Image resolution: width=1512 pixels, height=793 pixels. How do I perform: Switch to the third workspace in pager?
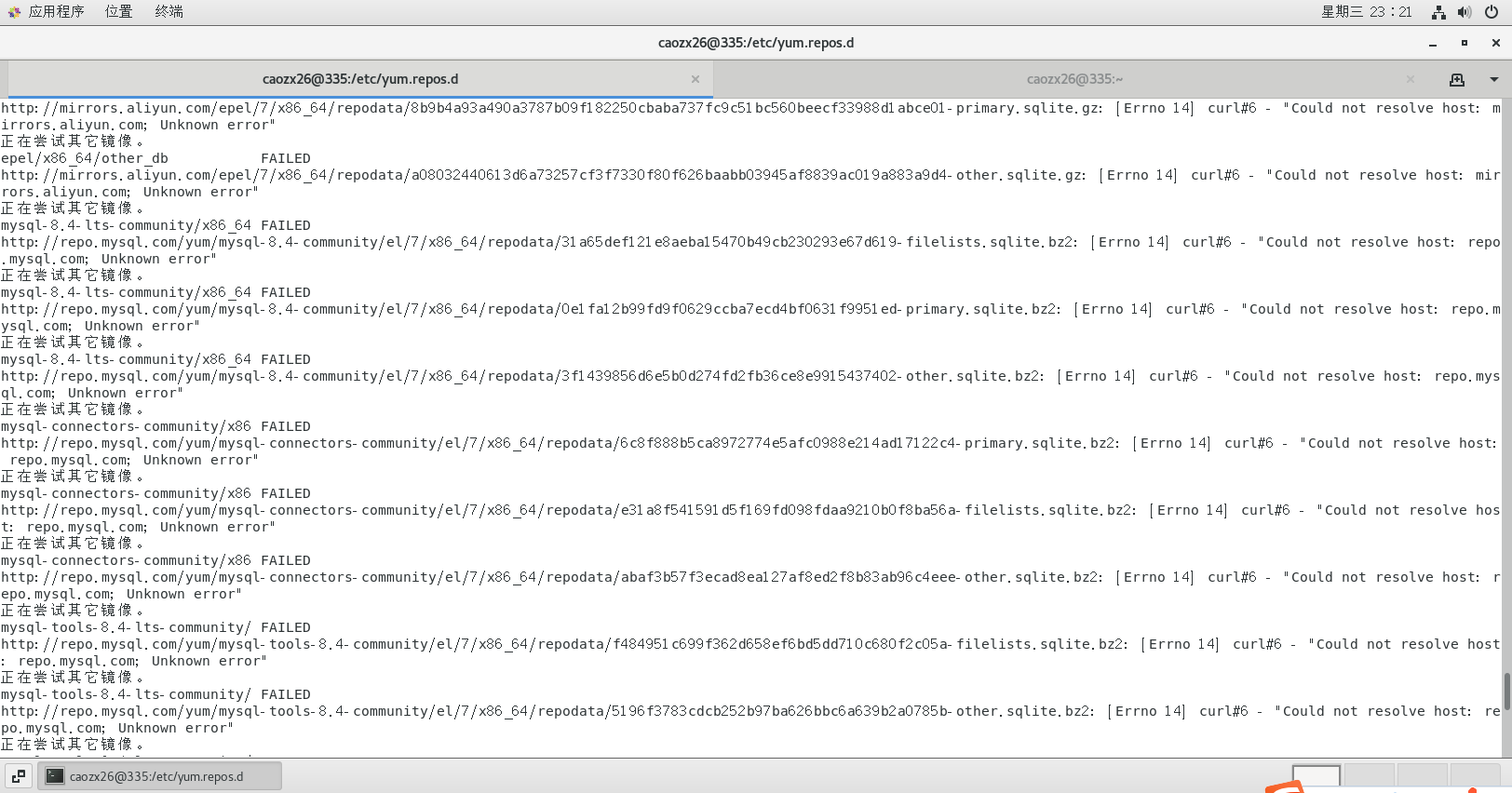(x=1423, y=776)
